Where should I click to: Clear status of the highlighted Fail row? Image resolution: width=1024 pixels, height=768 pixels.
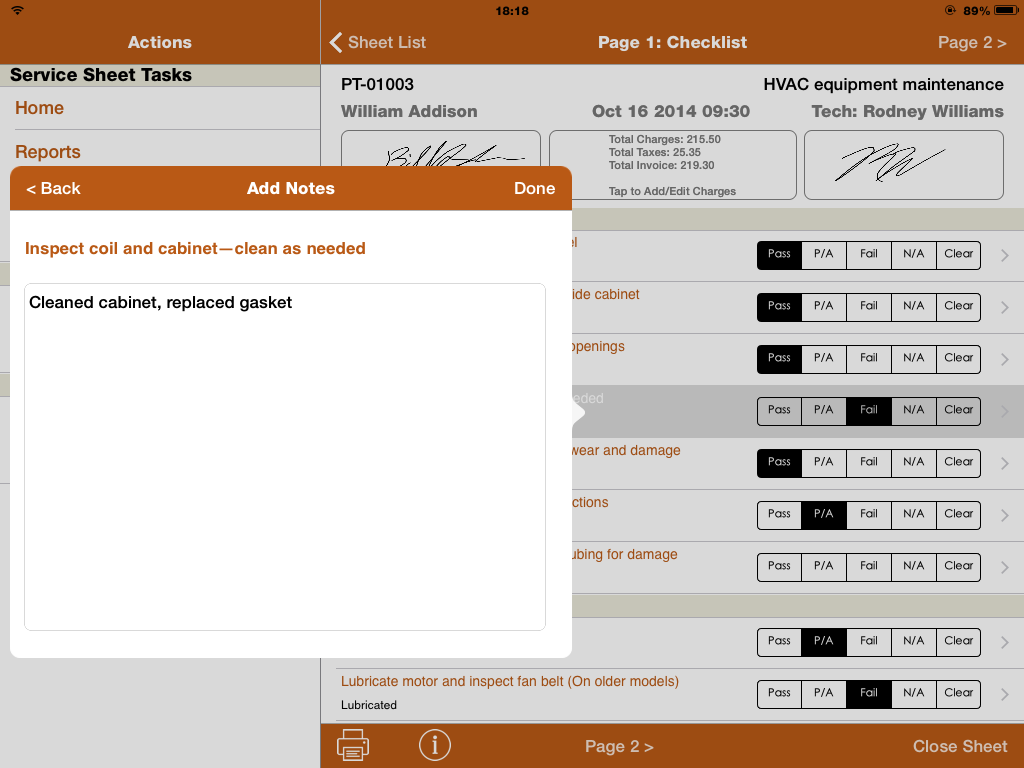[958, 410]
